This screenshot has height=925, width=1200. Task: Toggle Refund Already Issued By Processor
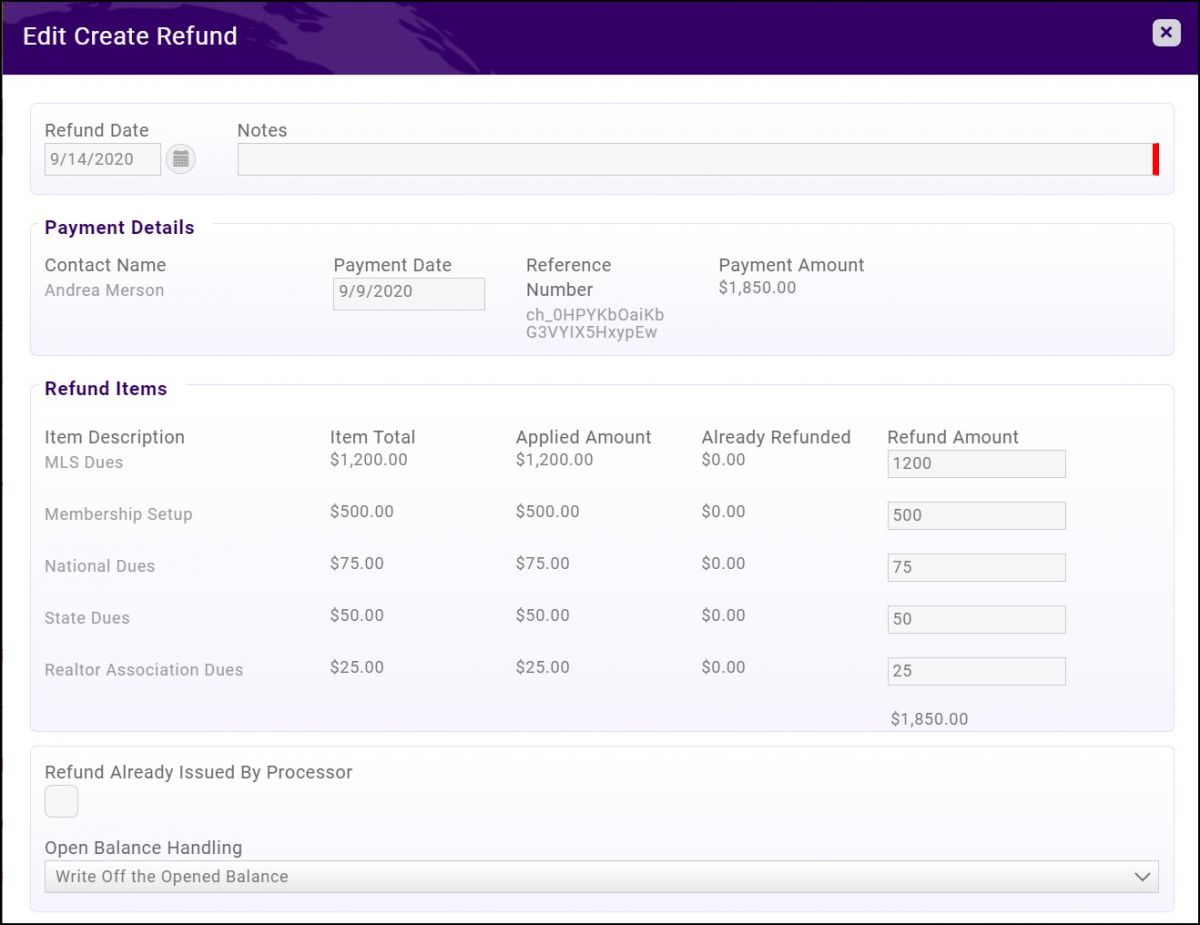61,800
